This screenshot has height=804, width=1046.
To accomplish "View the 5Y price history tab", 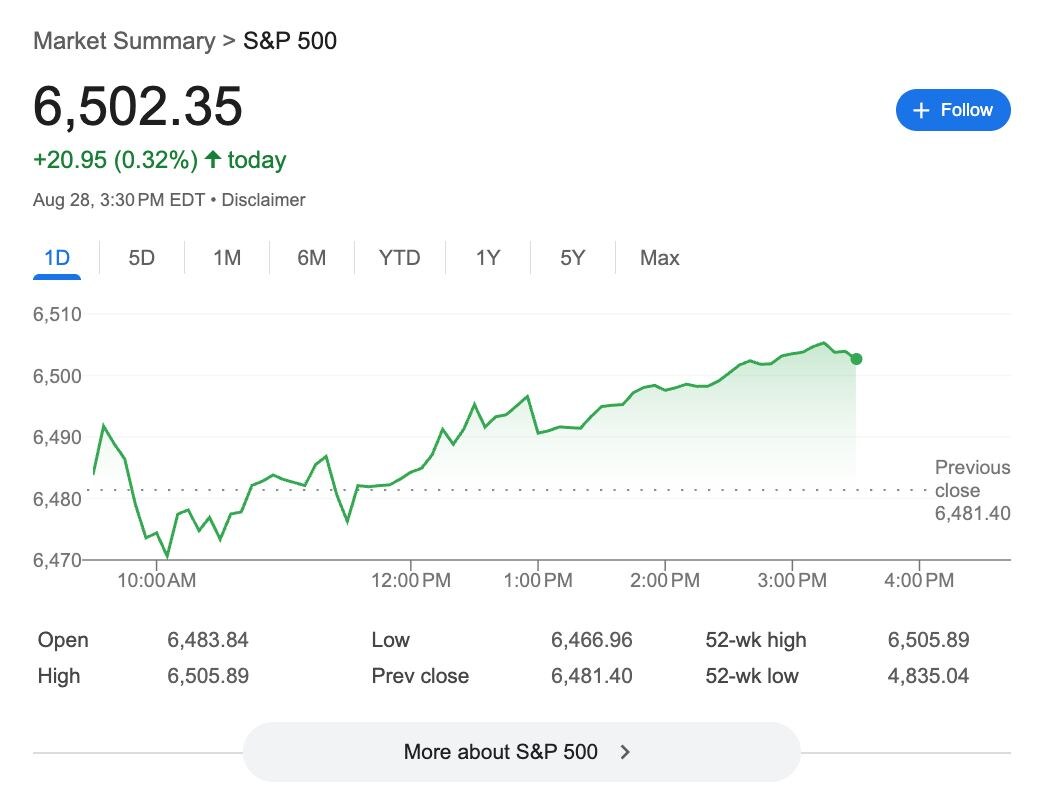I will 572,258.
